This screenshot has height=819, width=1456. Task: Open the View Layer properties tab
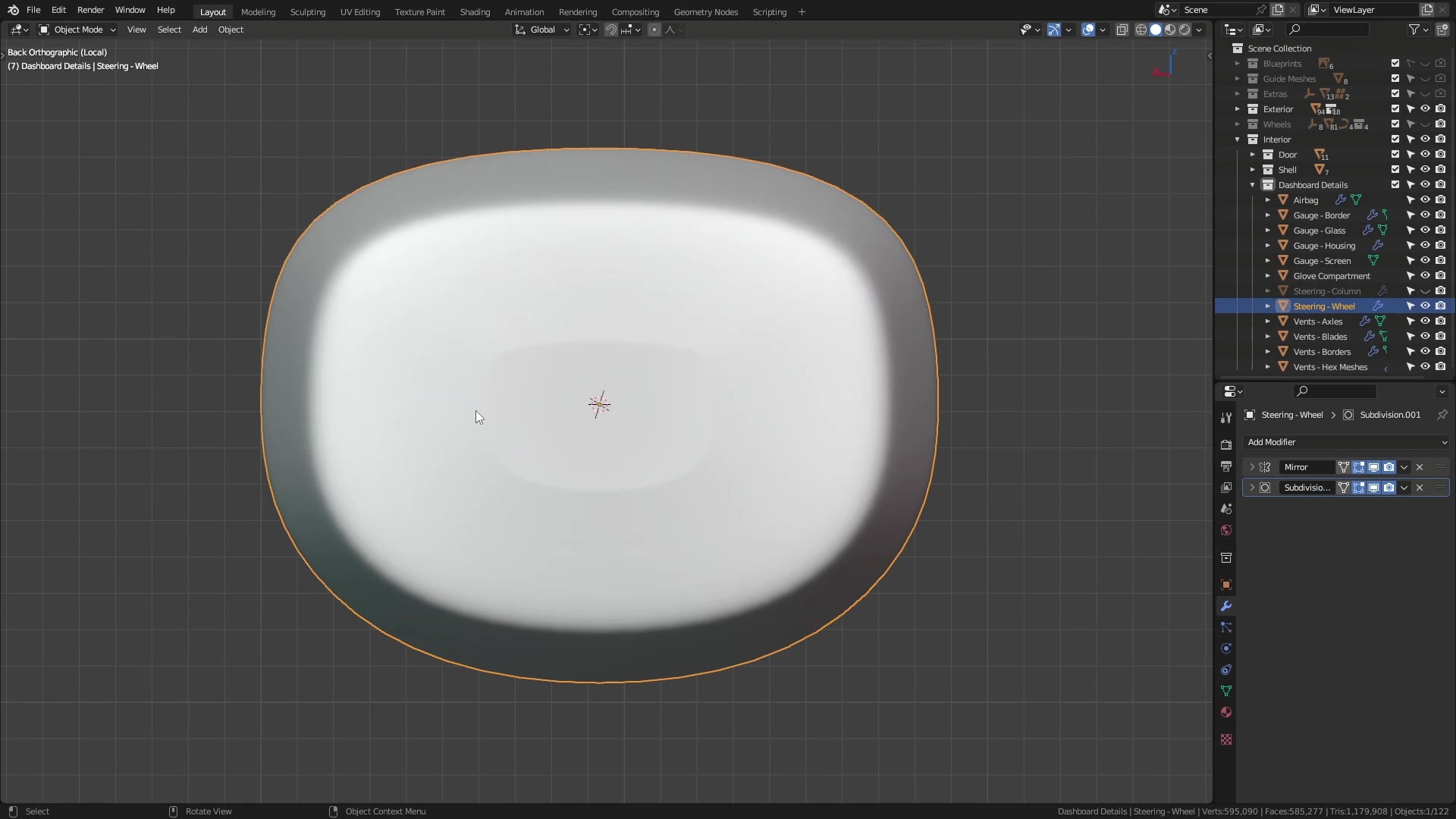point(1226,488)
